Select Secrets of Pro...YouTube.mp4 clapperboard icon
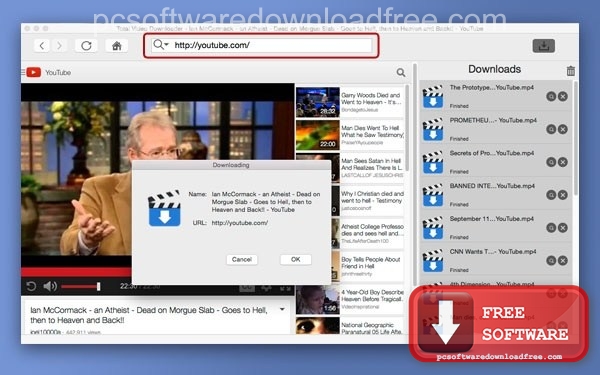This screenshot has width=600, height=375. (x=433, y=163)
